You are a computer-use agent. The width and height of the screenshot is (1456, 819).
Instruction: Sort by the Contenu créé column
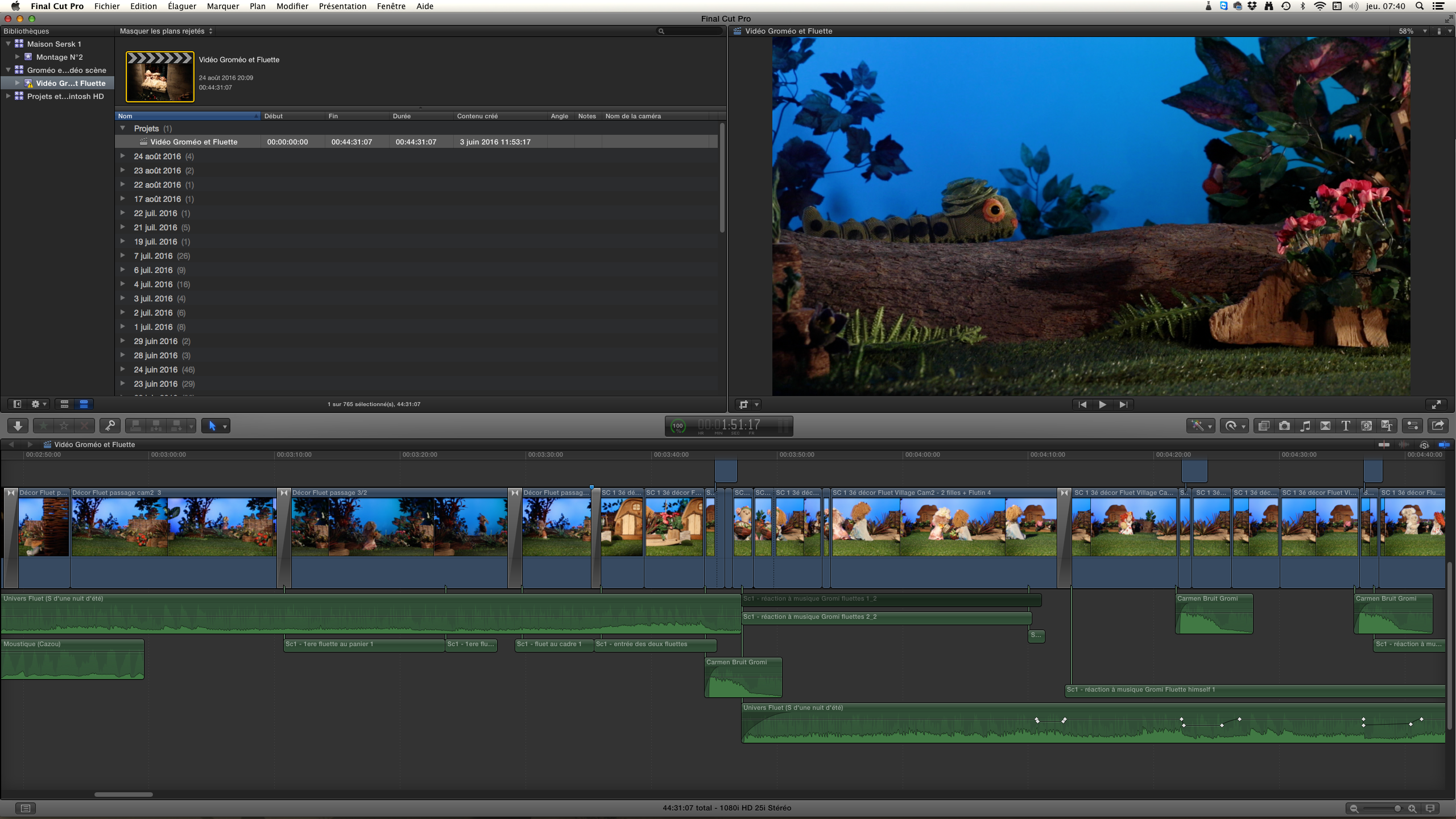coord(500,116)
